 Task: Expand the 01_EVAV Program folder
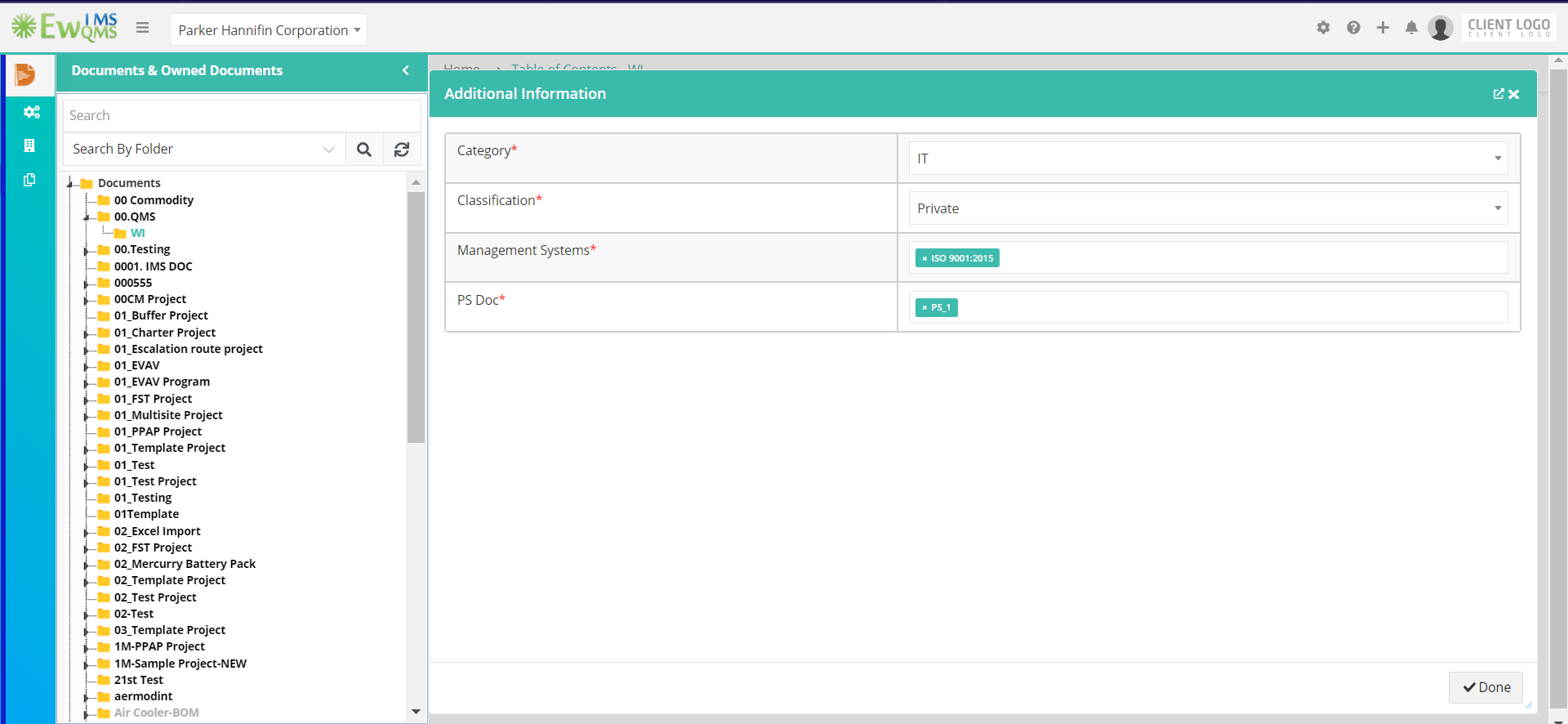(x=87, y=382)
